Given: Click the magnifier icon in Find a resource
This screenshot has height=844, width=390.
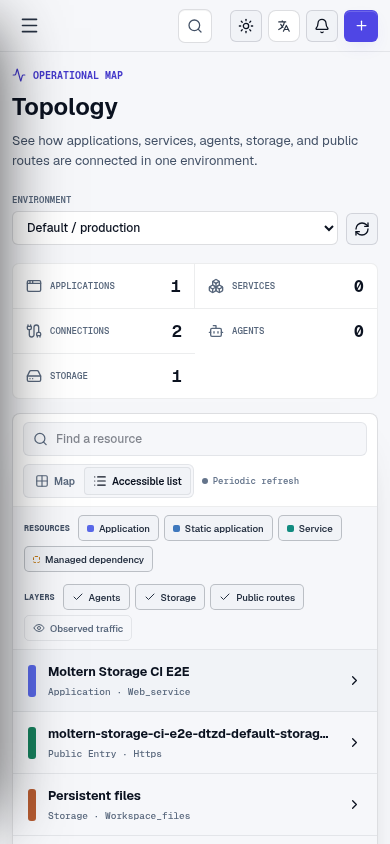Looking at the screenshot, I should pyautogui.click(x=40, y=439).
